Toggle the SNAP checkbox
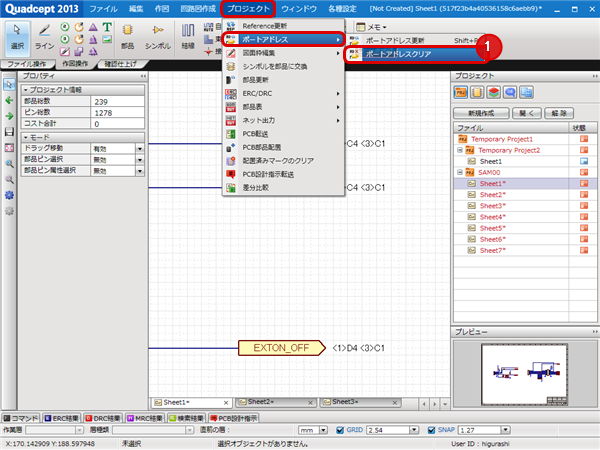Screen dimensions: 600x450 tap(431, 430)
